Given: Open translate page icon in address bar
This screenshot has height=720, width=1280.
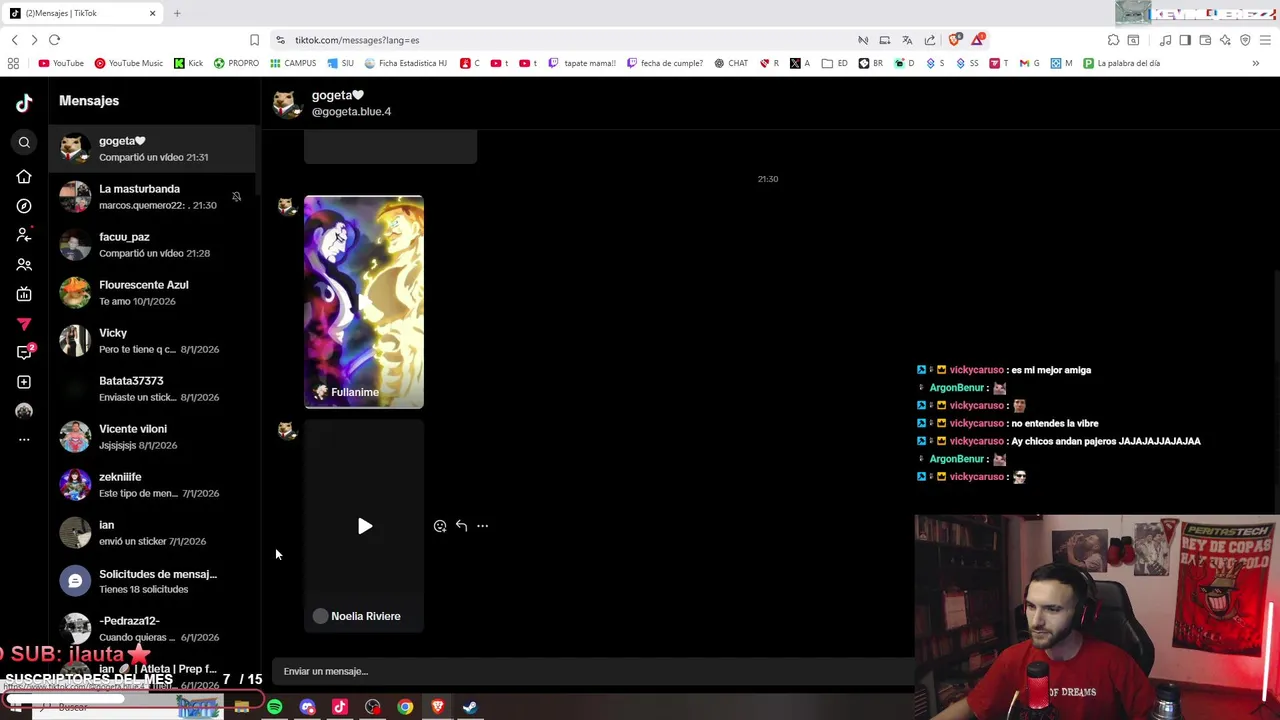Looking at the screenshot, I should click(x=907, y=40).
